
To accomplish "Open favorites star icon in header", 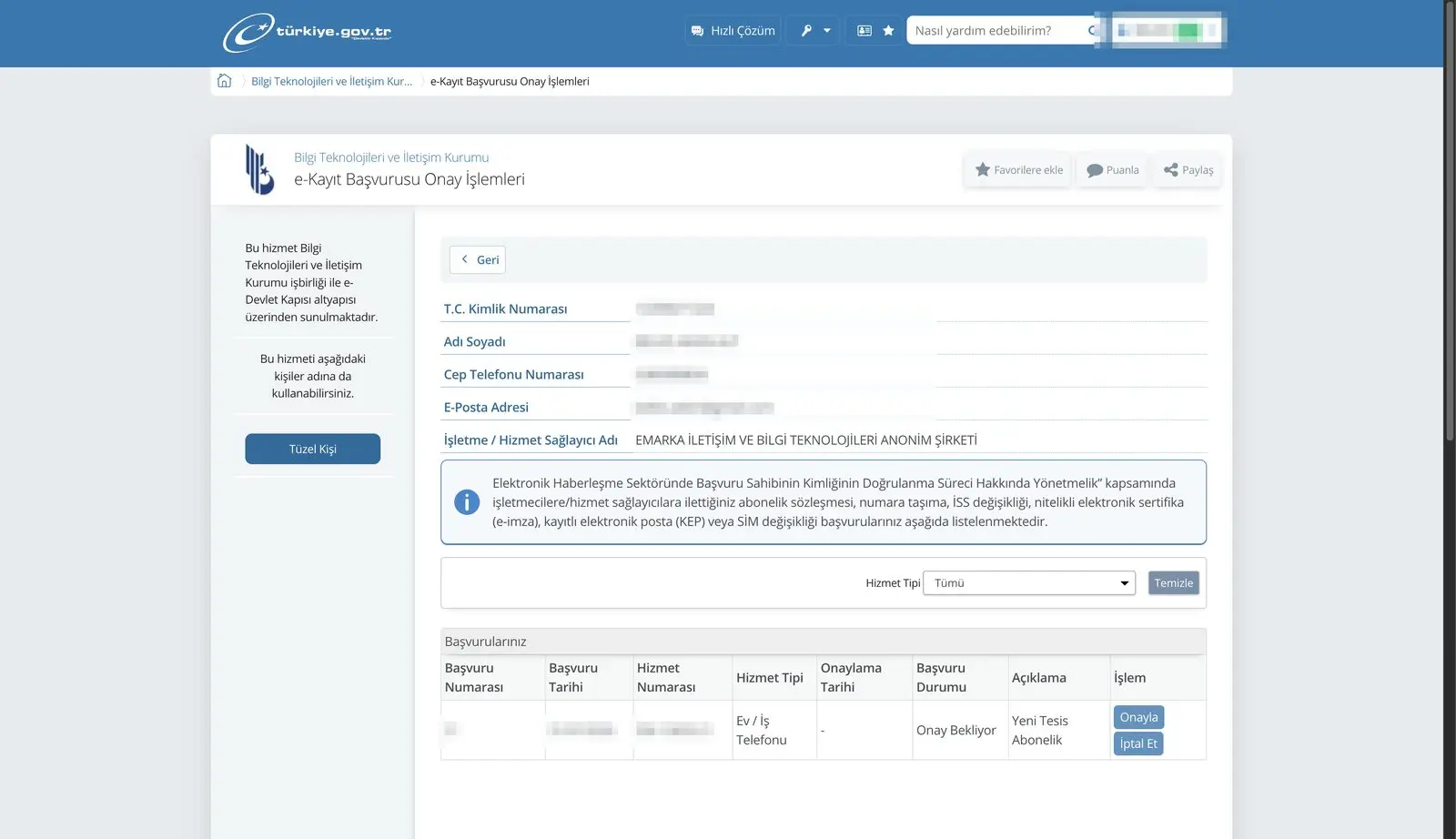I will (888, 31).
